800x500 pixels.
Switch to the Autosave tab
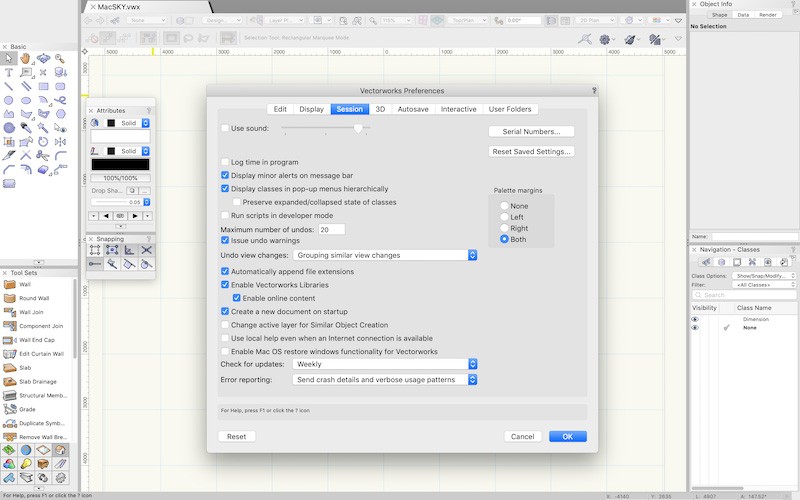point(413,109)
